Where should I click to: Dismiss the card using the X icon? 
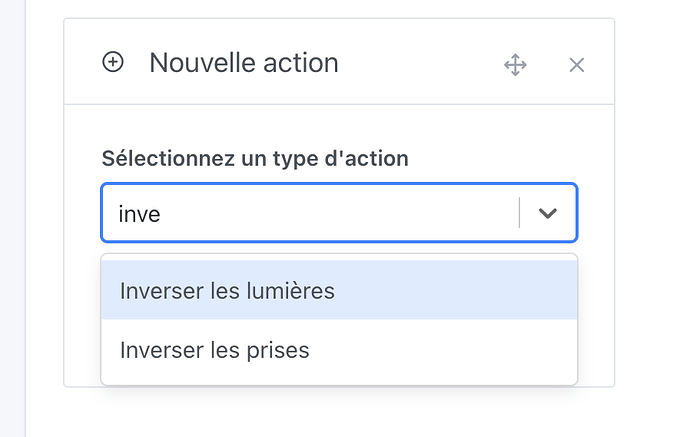click(x=576, y=65)
